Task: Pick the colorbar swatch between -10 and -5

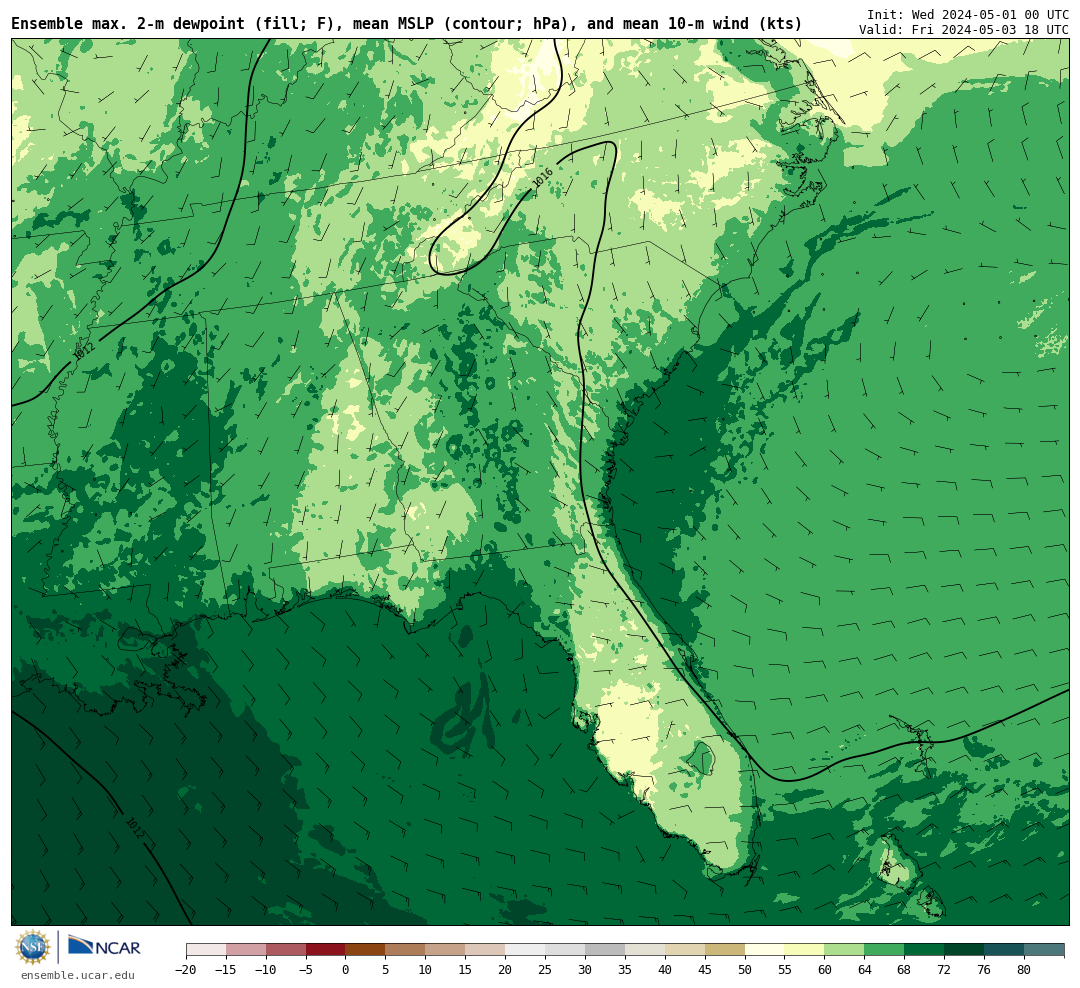Action: coord(286,950)
